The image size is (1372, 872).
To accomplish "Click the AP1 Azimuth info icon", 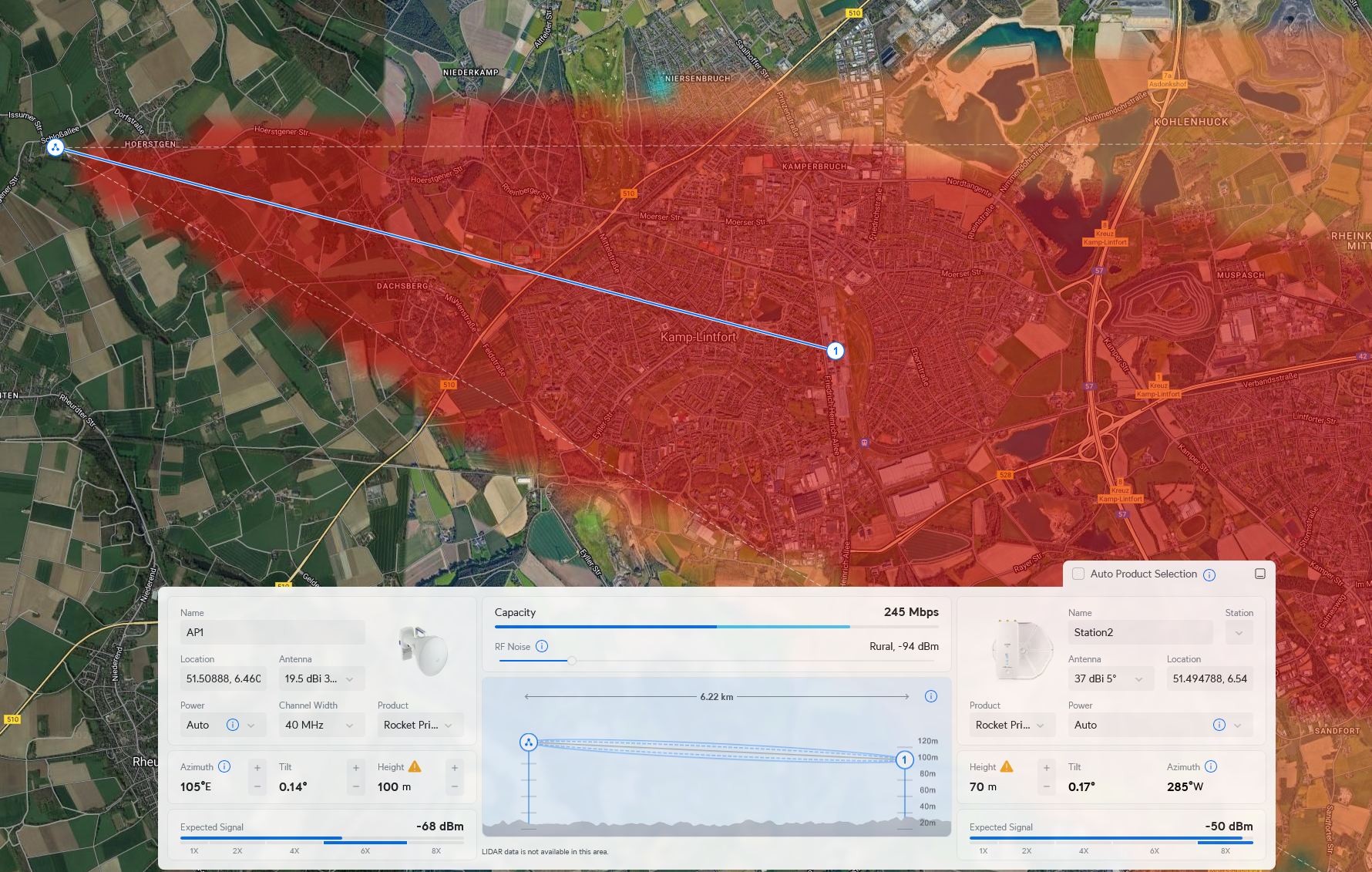I will click(224, 766).
